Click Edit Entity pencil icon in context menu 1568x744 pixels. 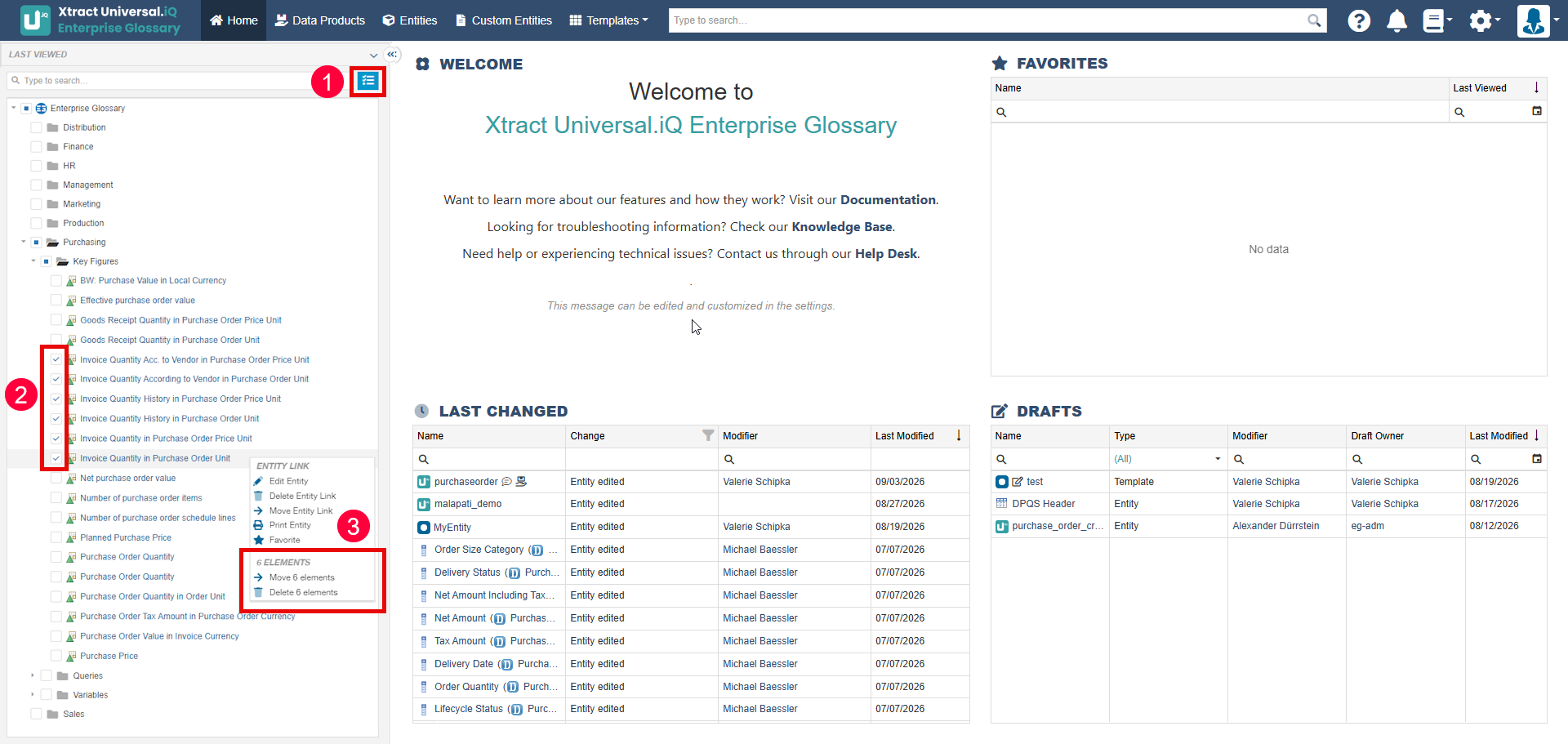pos(258,481)
